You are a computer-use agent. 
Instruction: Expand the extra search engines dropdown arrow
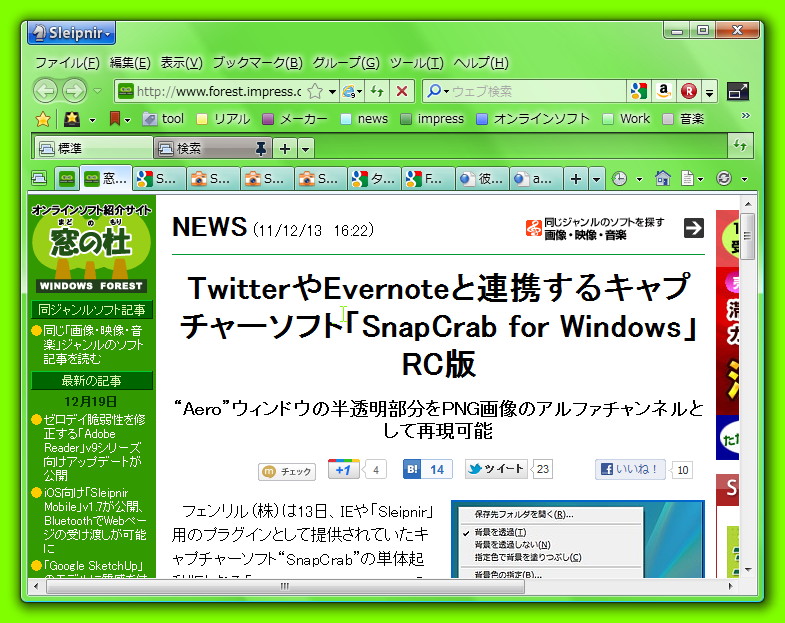(x=709, y=92)
